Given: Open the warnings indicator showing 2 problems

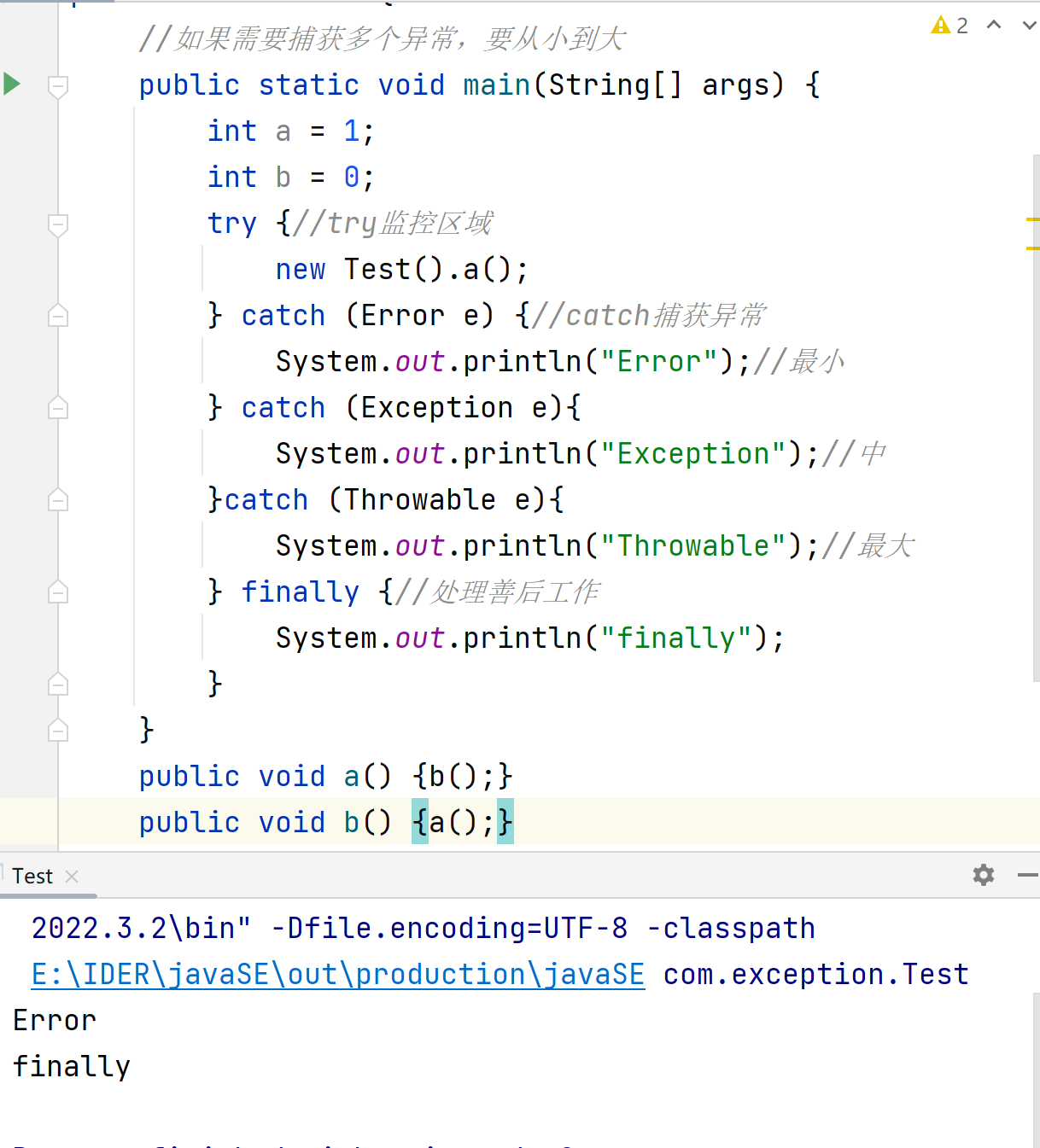Looking at the screenshot, I should [949, 26].
